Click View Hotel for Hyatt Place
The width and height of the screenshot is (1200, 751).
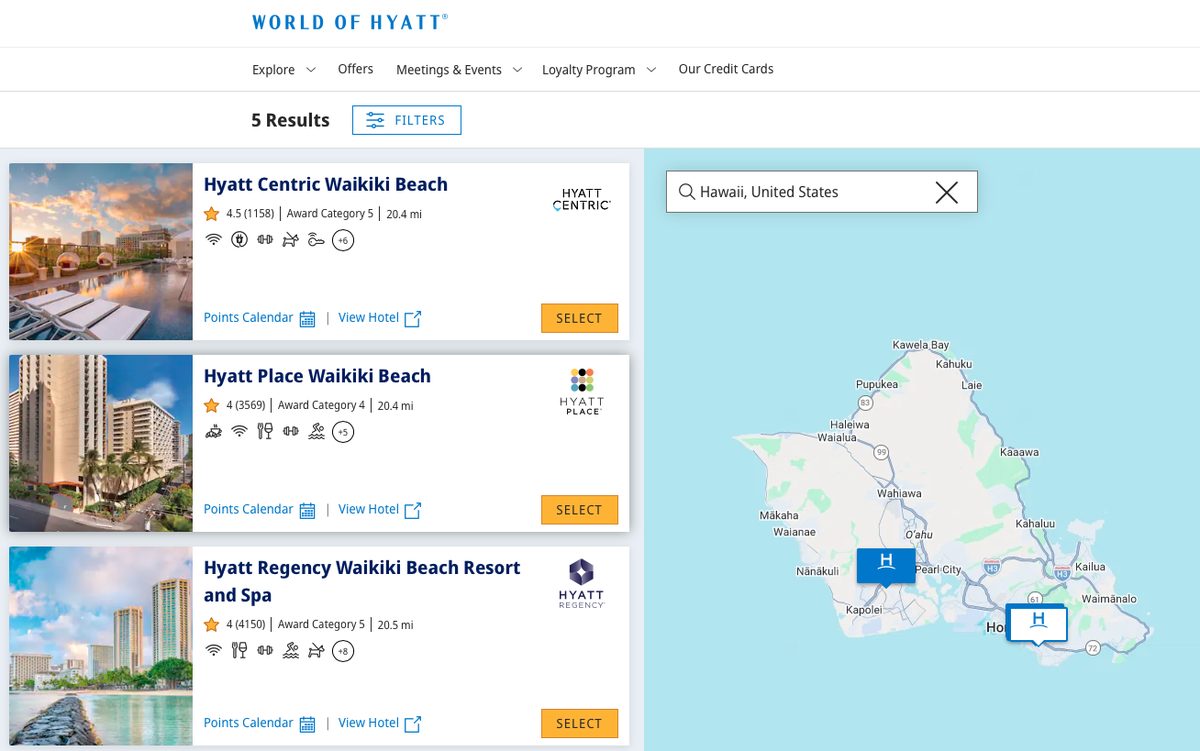[x=380, y=510]
